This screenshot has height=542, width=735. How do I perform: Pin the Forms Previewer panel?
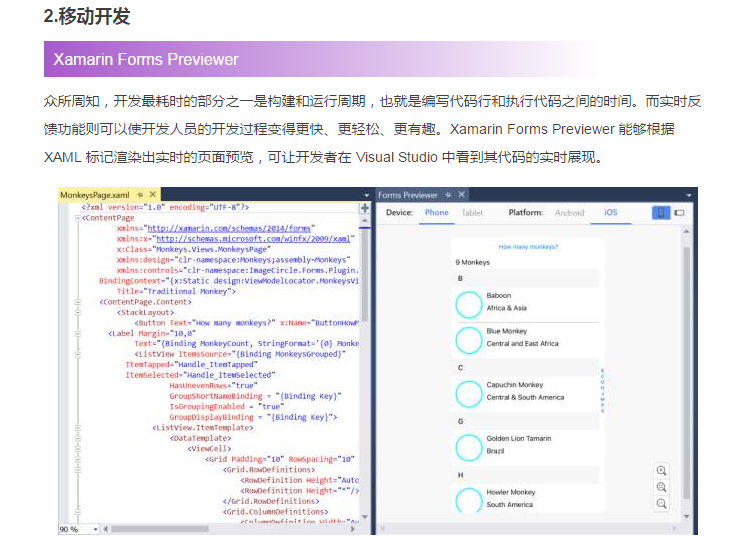tap(448, 195)
